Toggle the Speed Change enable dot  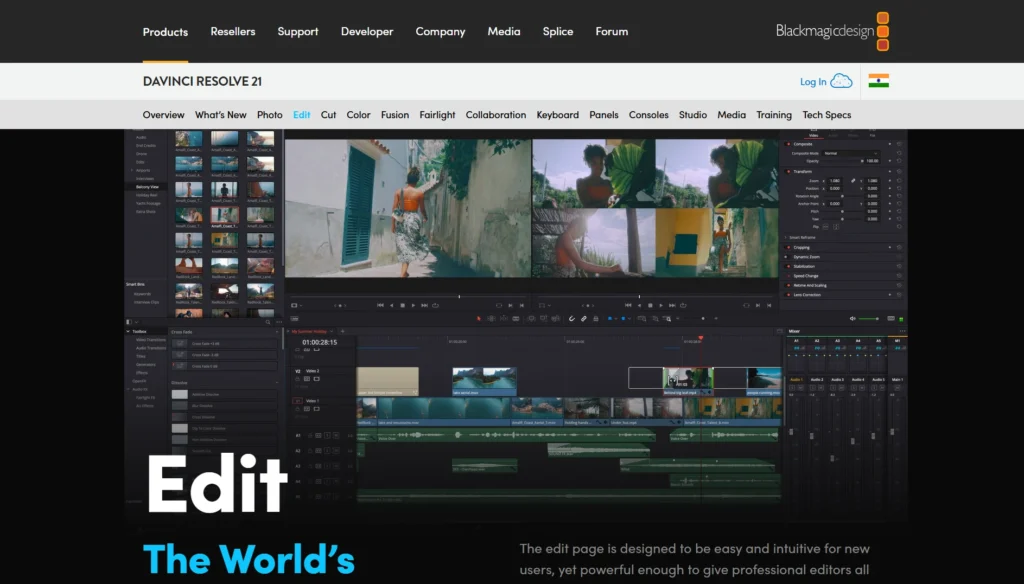point(788,276)
